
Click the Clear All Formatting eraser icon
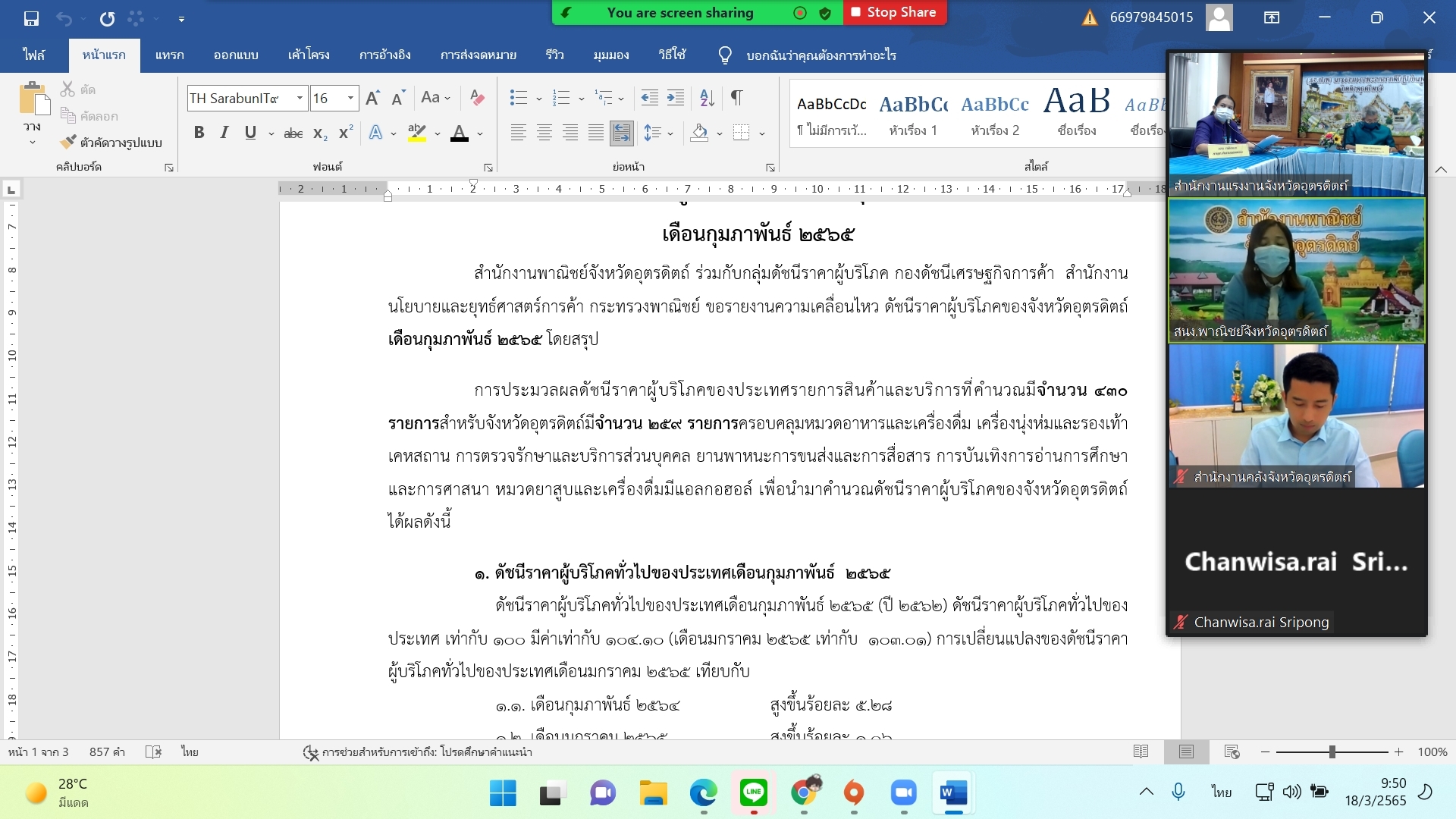[477, 98]
